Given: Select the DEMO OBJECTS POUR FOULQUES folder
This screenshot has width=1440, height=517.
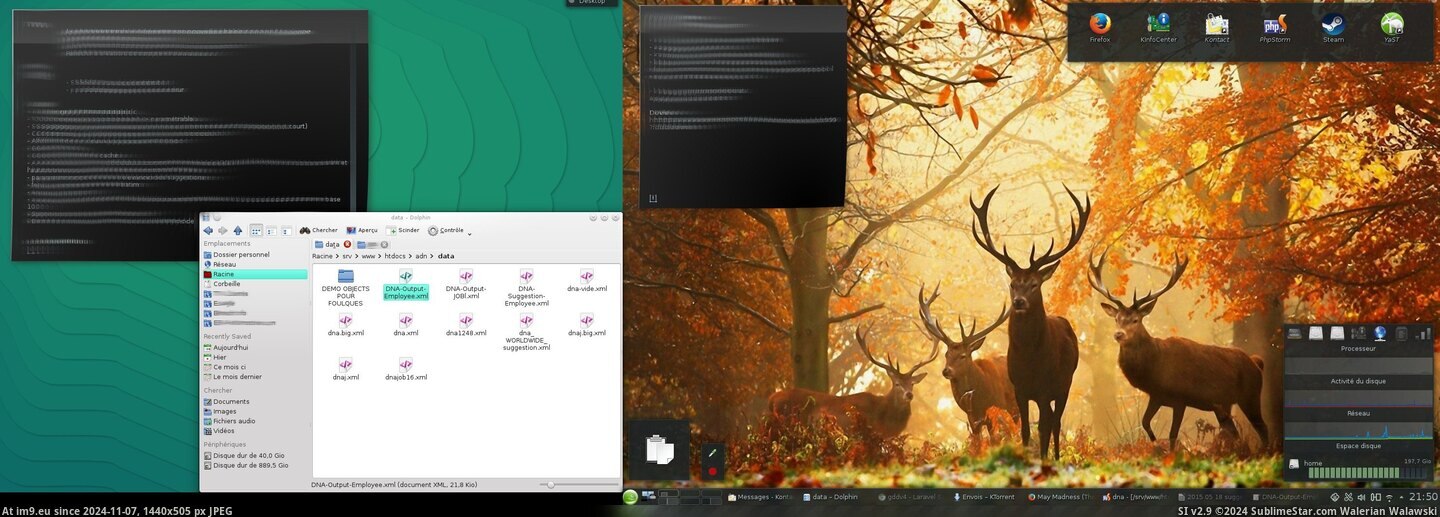Looking at the screenshot, I should click(346, 287).
